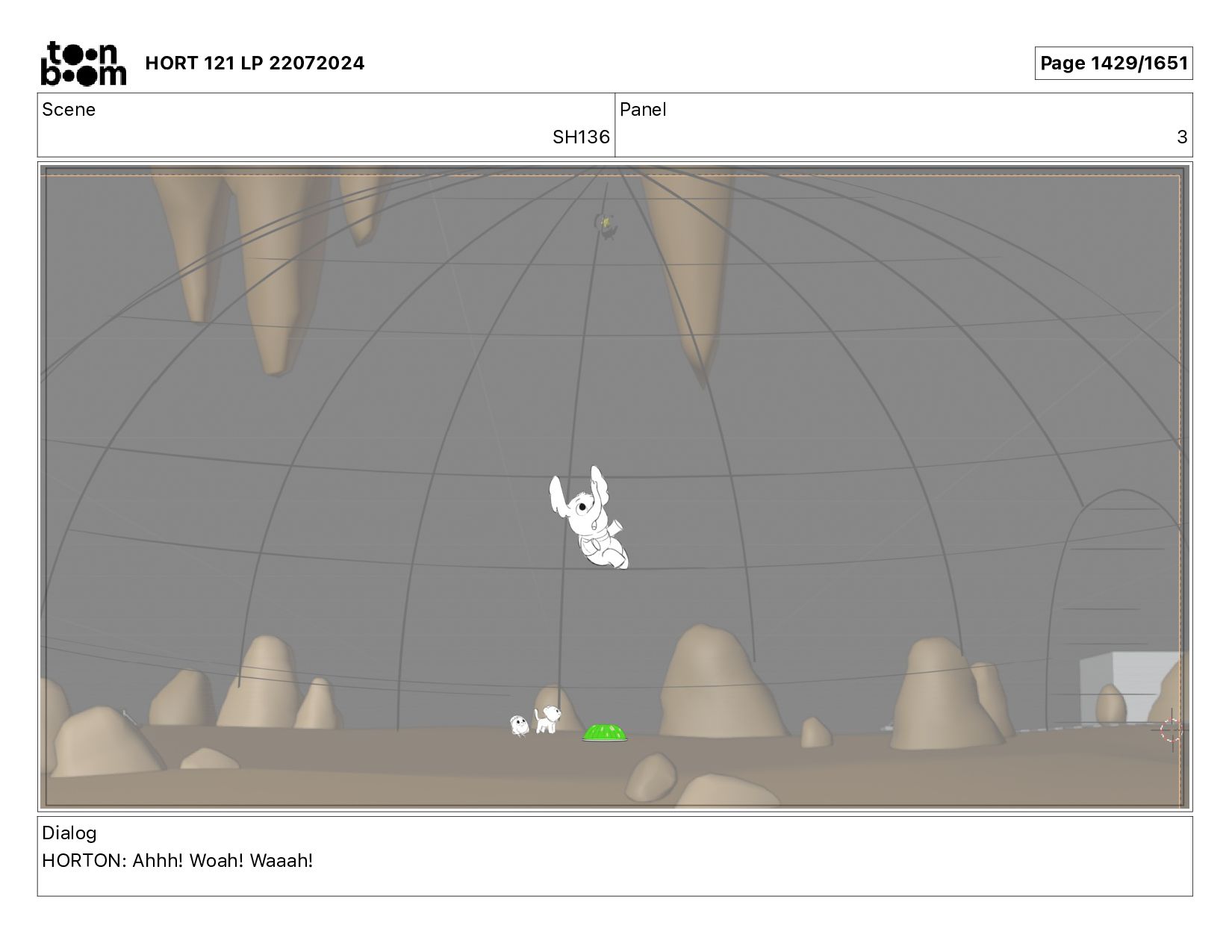Select the panel number '3'
This screenshot has height=952, width=1232.
coord(1182,137)
